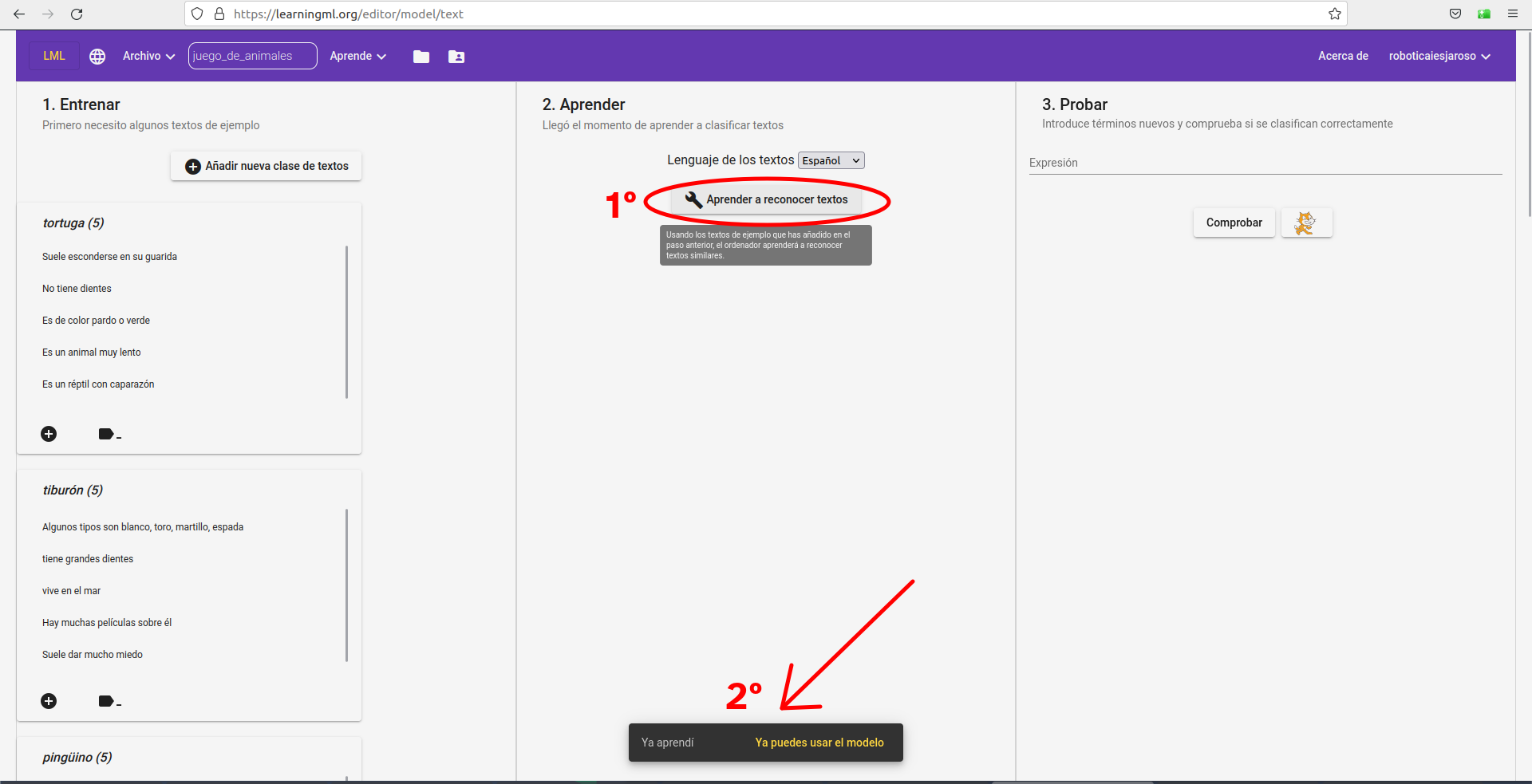Click Acerca de in the top bar

click(x=1342, y=56)
